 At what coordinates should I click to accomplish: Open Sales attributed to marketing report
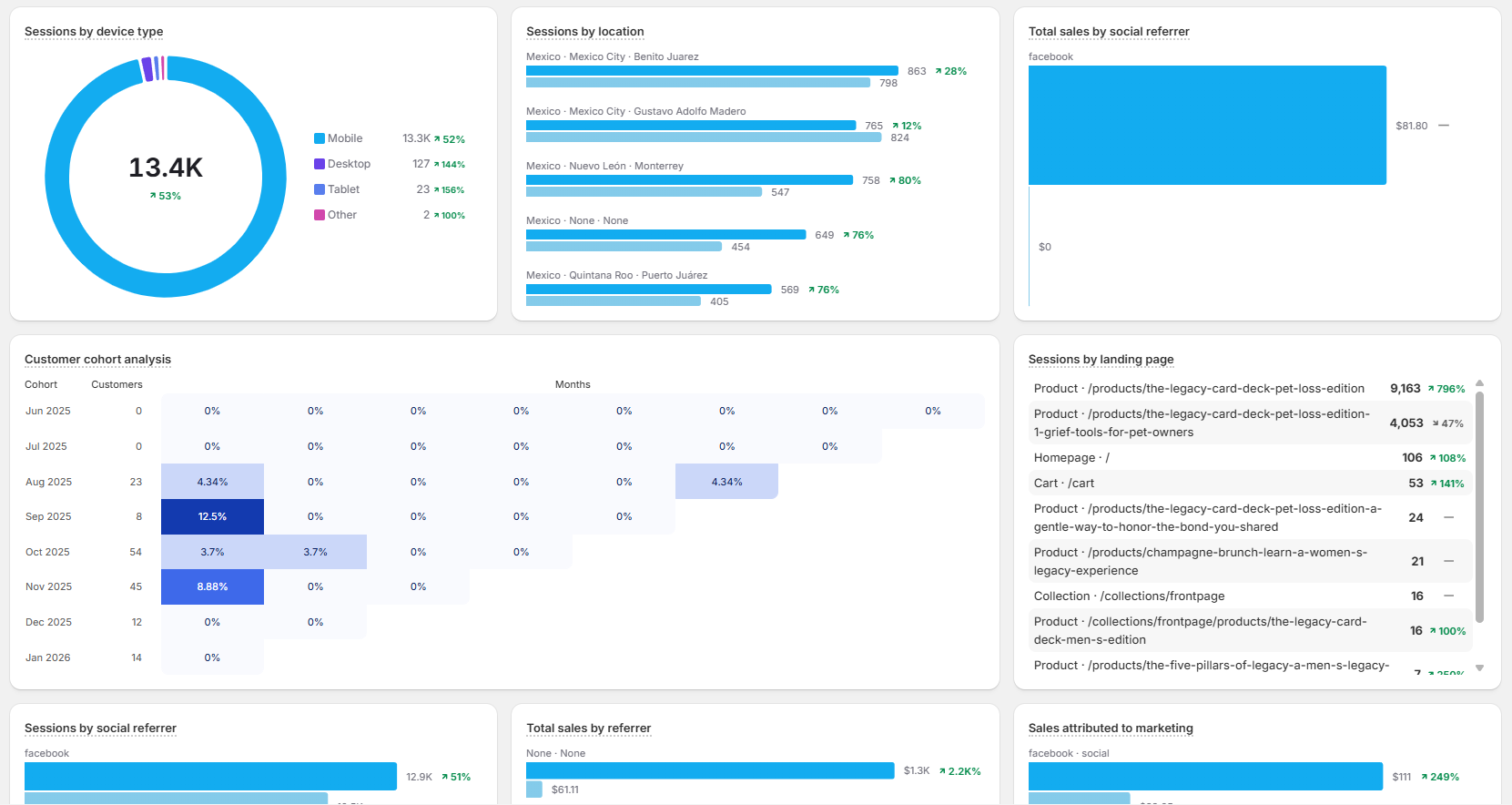click(1110, 729)
